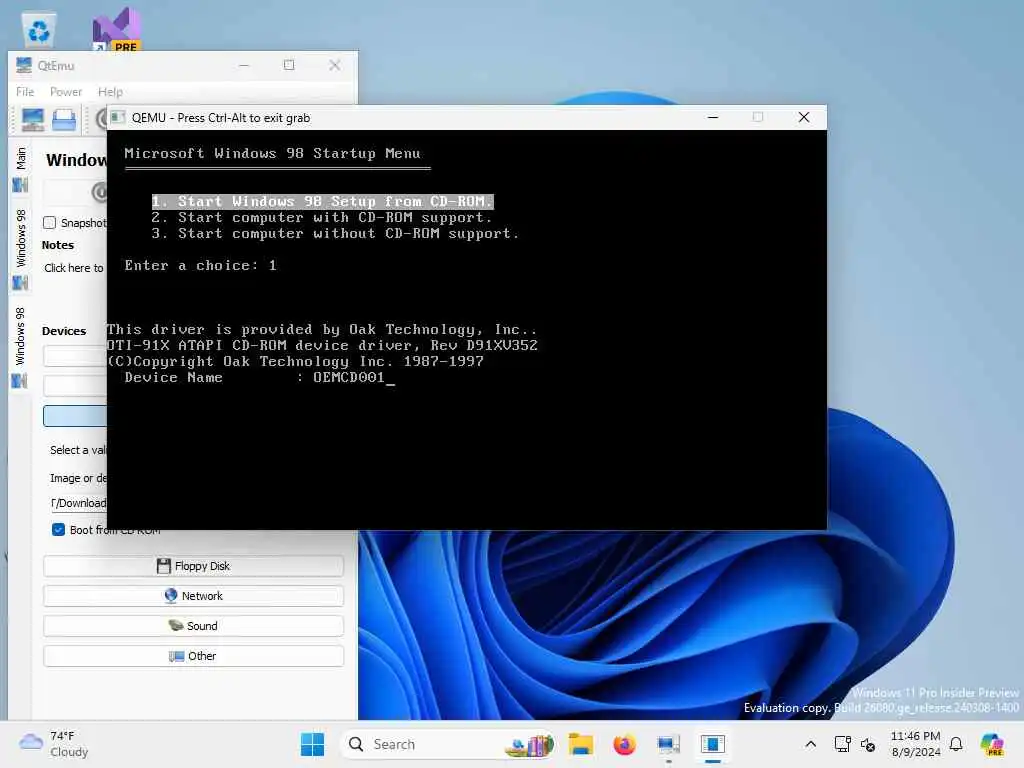Select option 1 Start Windows 98 Setup
The height and width of the screenshot is (768, 1024).
(x=323, y=202)
